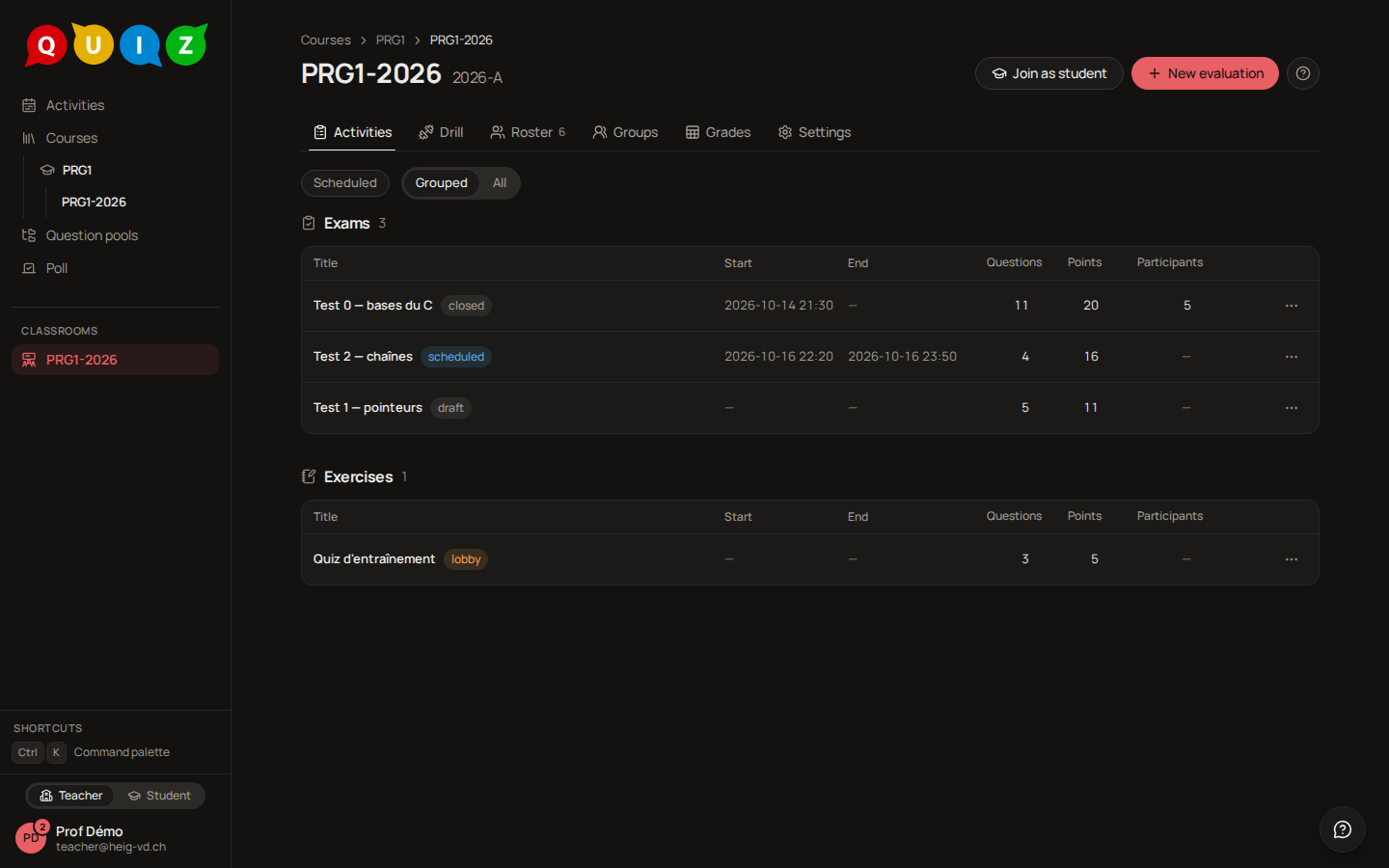Screen dimensions: 1389x868
Task: Go to Courses in the breadcrumb
Action: pos(326,40)
